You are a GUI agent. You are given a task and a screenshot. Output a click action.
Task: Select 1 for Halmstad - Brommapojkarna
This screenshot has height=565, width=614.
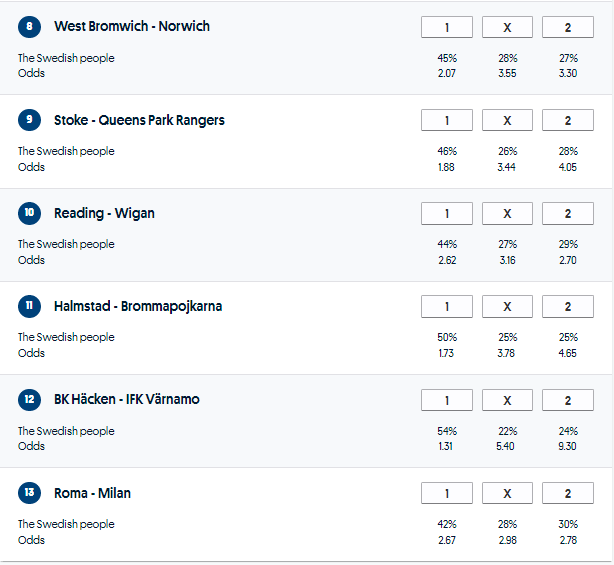tap(447, 307)
